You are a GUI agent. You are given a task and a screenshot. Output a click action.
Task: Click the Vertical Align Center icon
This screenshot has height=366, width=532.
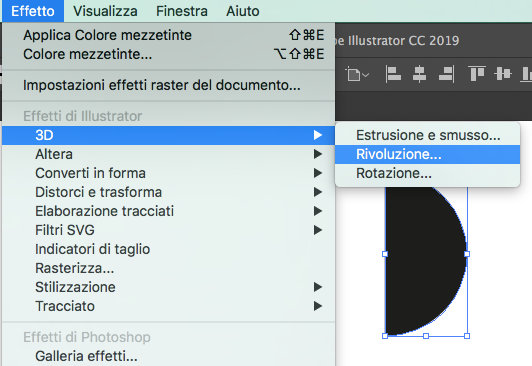point(503,74)
